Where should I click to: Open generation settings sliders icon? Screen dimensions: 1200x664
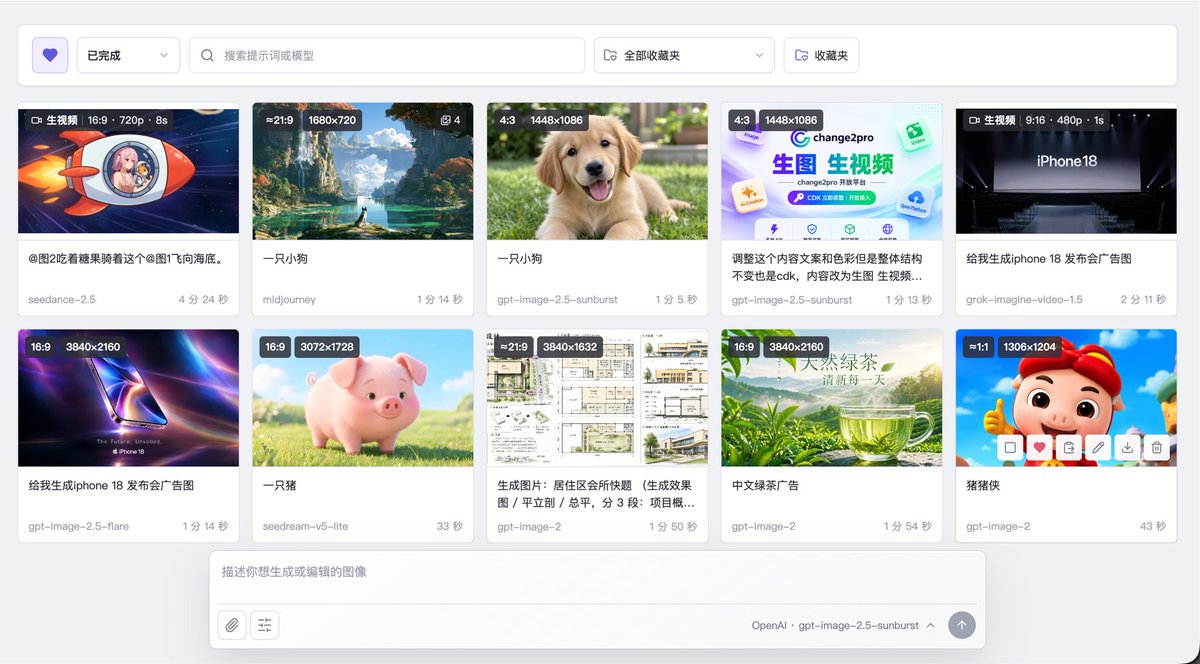pyautogui.click(x=265, y=625)
